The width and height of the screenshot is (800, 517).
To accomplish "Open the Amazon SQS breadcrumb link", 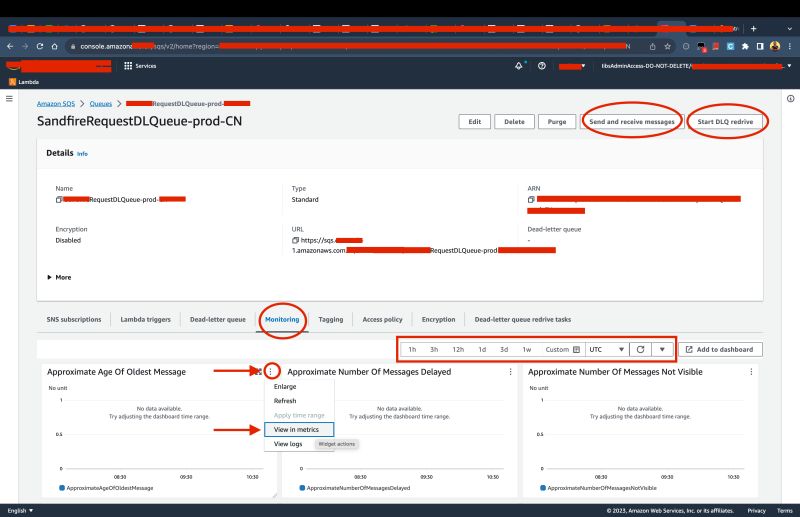I will (x=56, y=104).
